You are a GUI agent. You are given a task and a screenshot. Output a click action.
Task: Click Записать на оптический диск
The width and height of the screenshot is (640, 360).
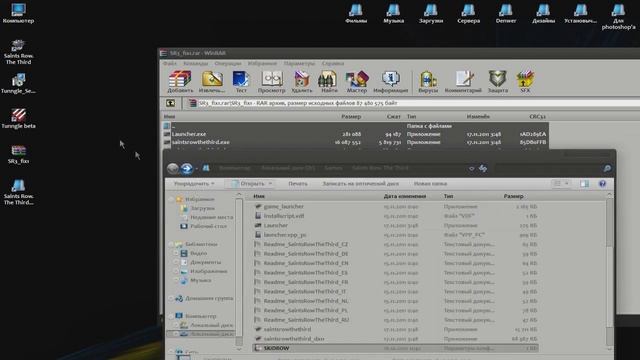click(x=360, y=184)
